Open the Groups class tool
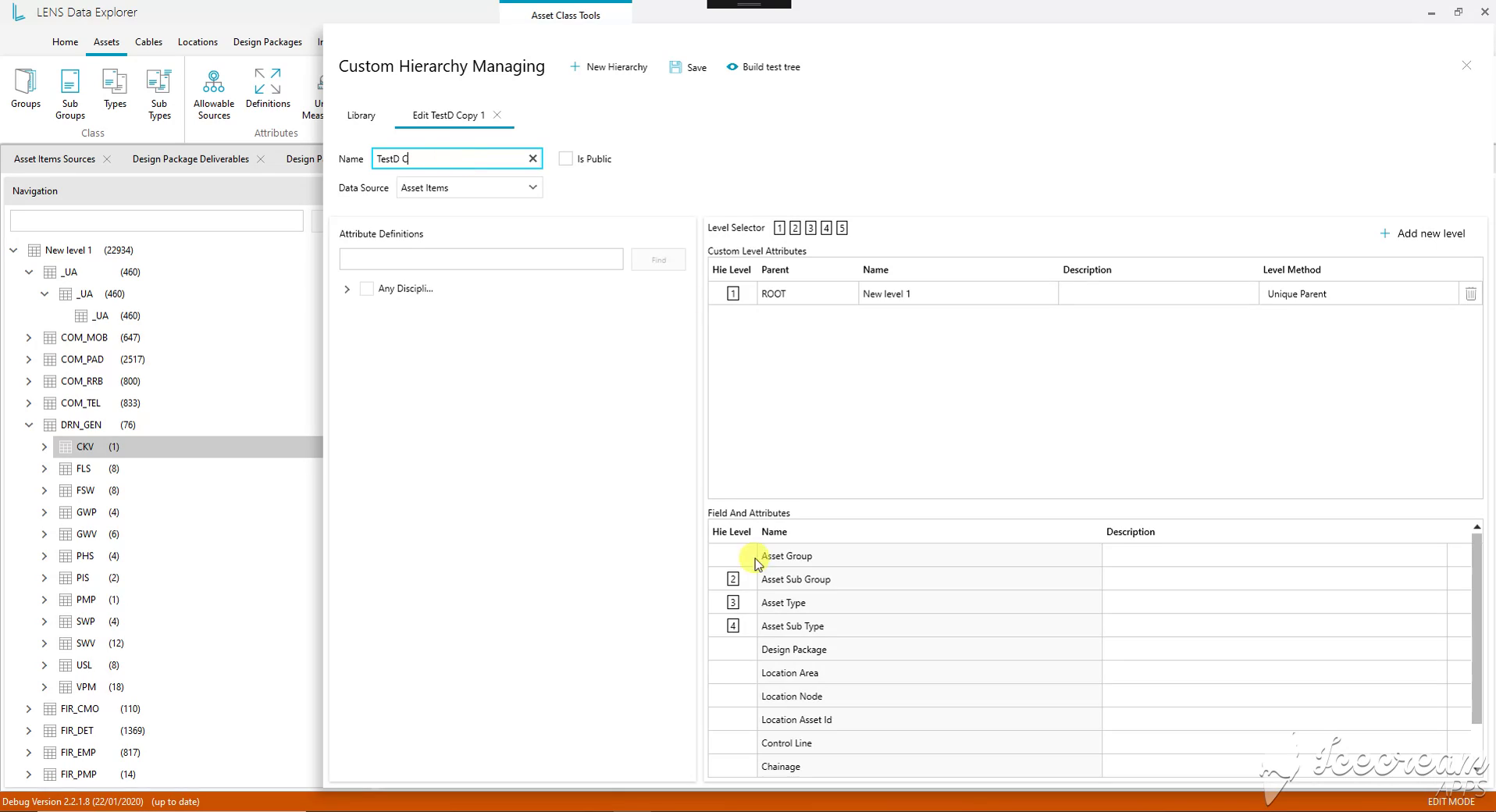This screenshot has height=812, width=1496. (26, 88)
